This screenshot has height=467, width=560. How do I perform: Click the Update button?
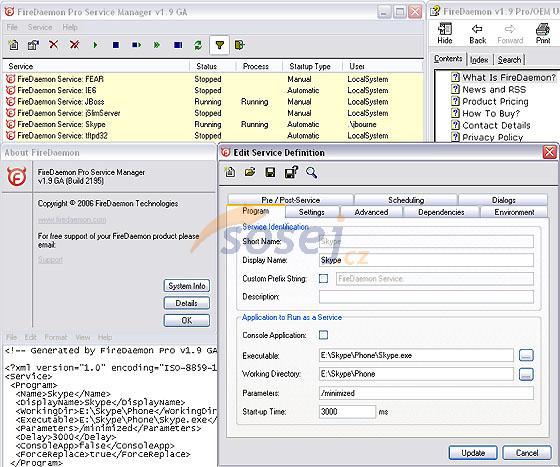[x=473, y=453]
